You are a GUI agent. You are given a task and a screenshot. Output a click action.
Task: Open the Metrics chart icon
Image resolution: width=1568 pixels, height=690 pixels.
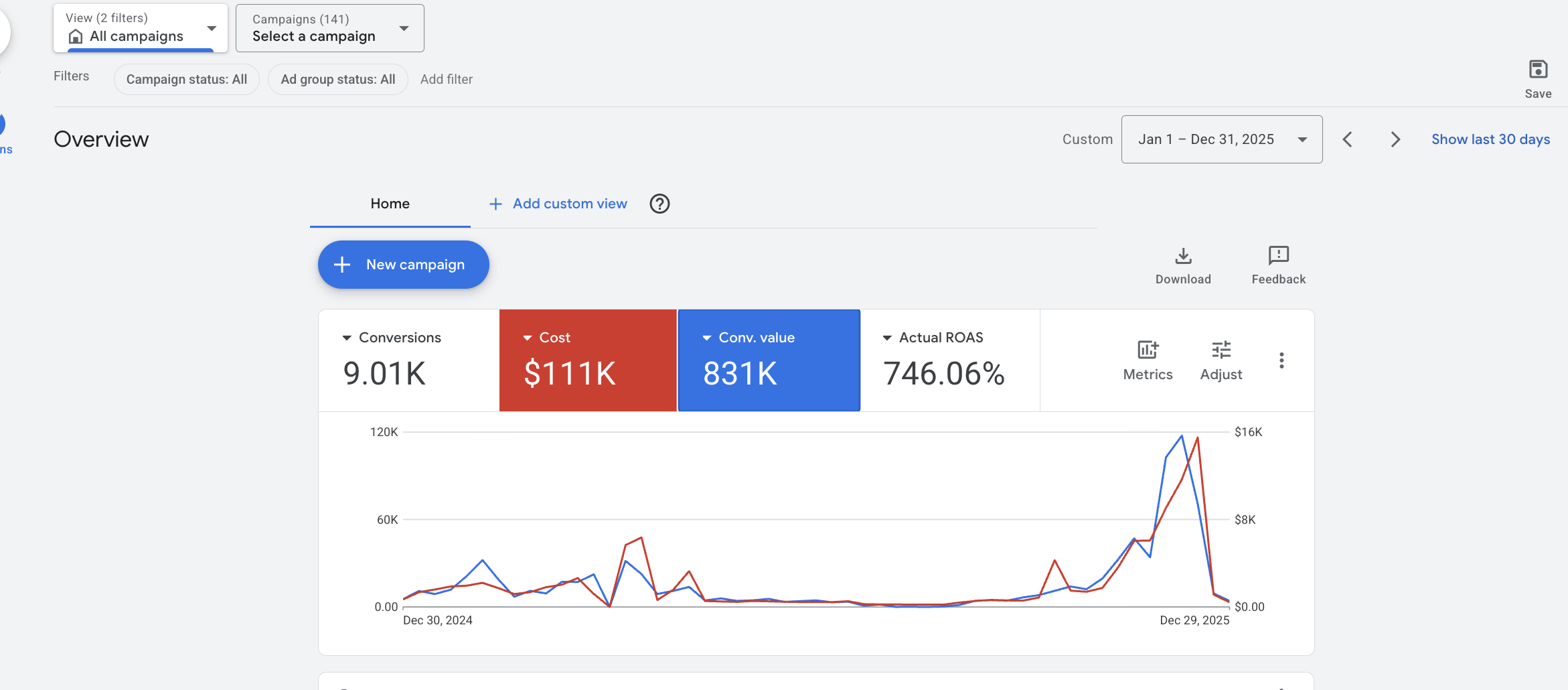pyautogui.click(x=1148, y=350)
